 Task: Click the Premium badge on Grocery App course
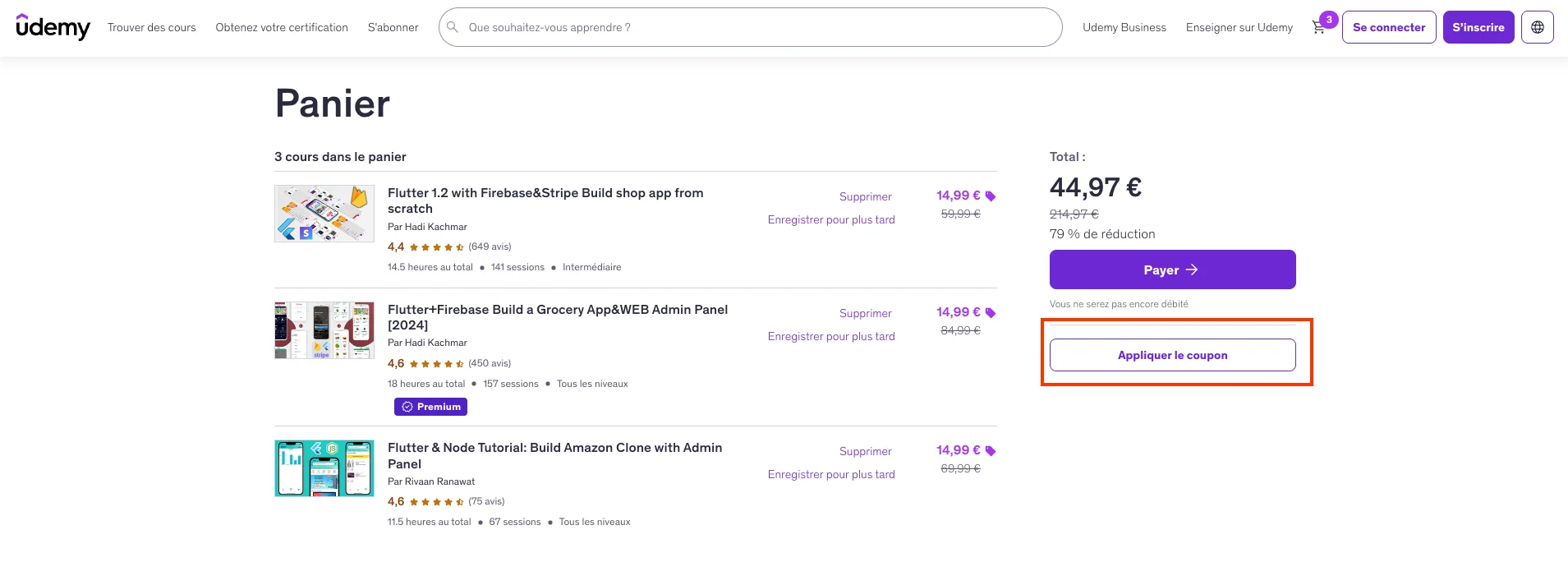430,407
